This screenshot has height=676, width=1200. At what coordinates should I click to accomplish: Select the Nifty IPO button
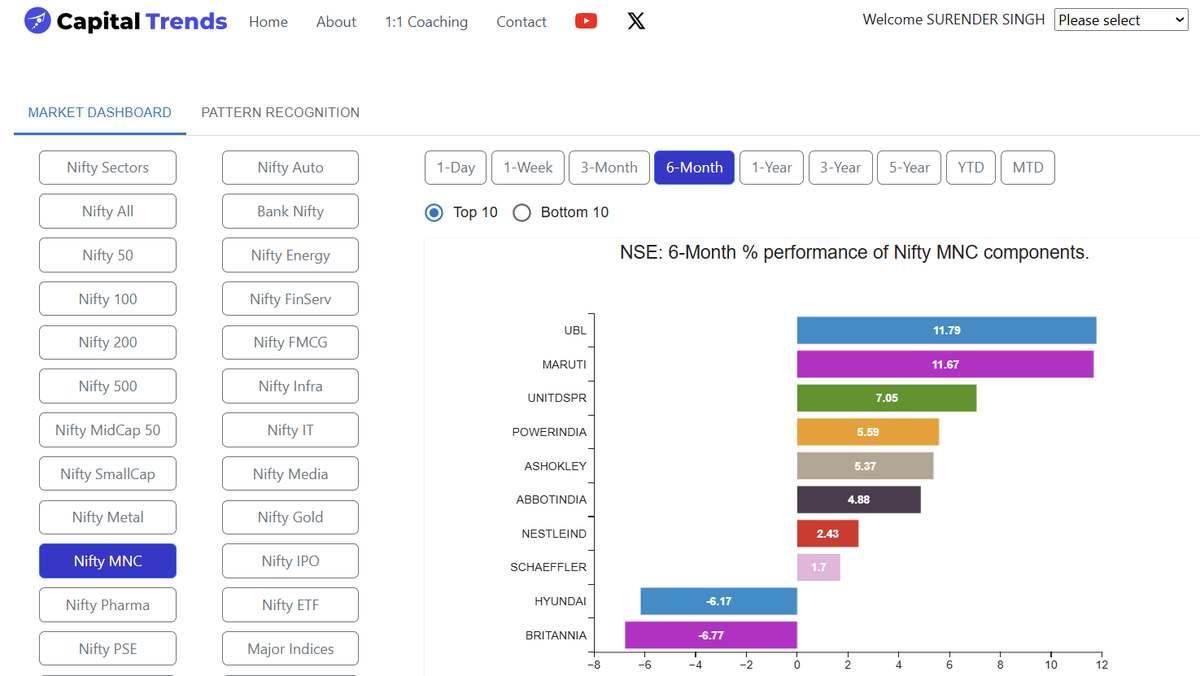[x=290, y=561]
